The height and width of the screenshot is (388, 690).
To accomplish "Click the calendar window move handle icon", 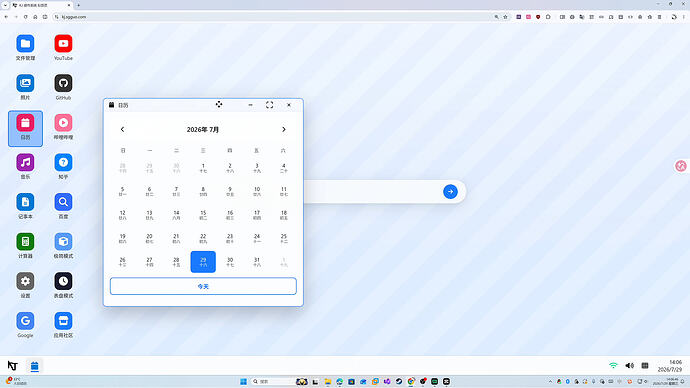I will coord(219,104).
